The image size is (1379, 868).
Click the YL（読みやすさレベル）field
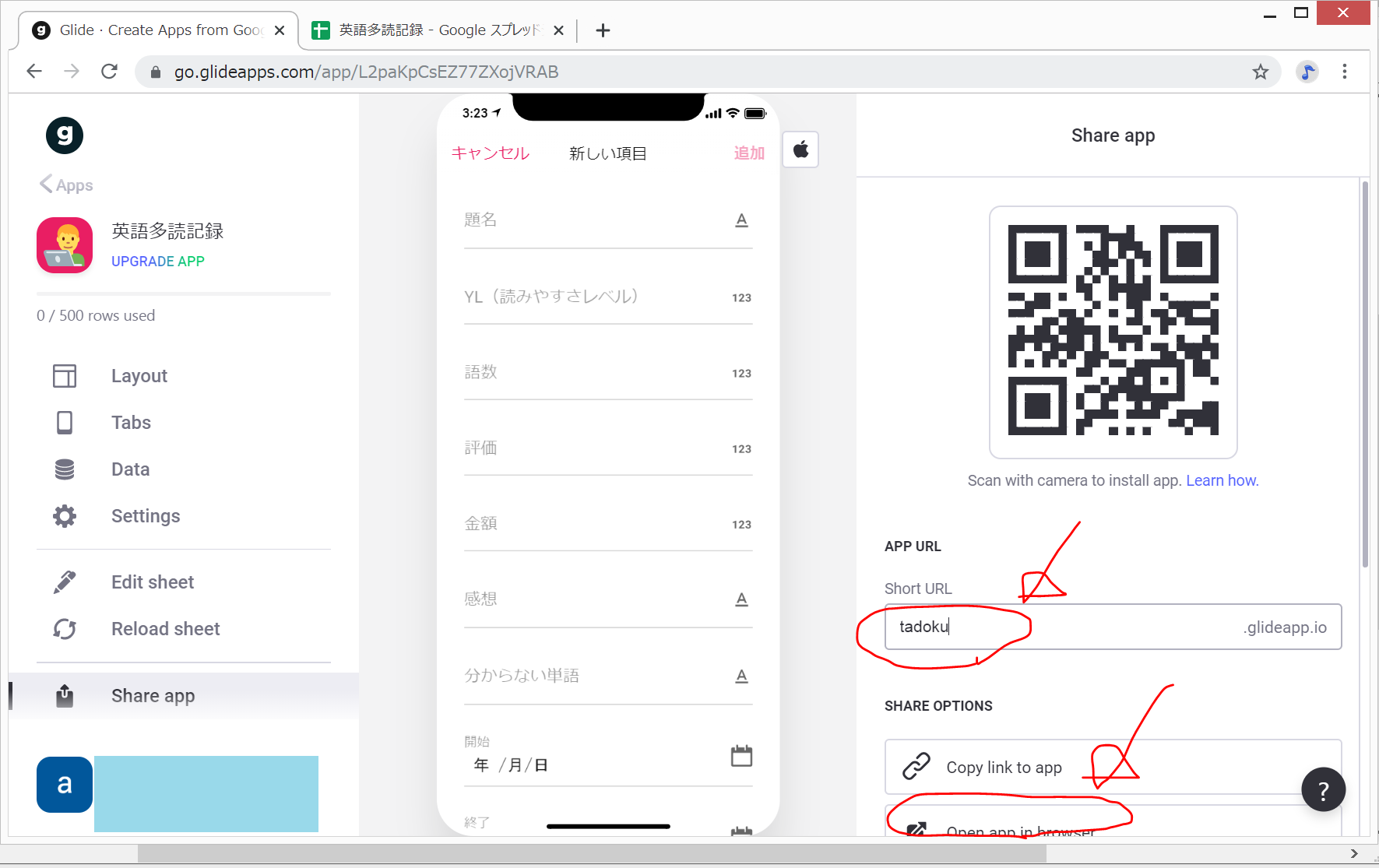tap(608, 297)
